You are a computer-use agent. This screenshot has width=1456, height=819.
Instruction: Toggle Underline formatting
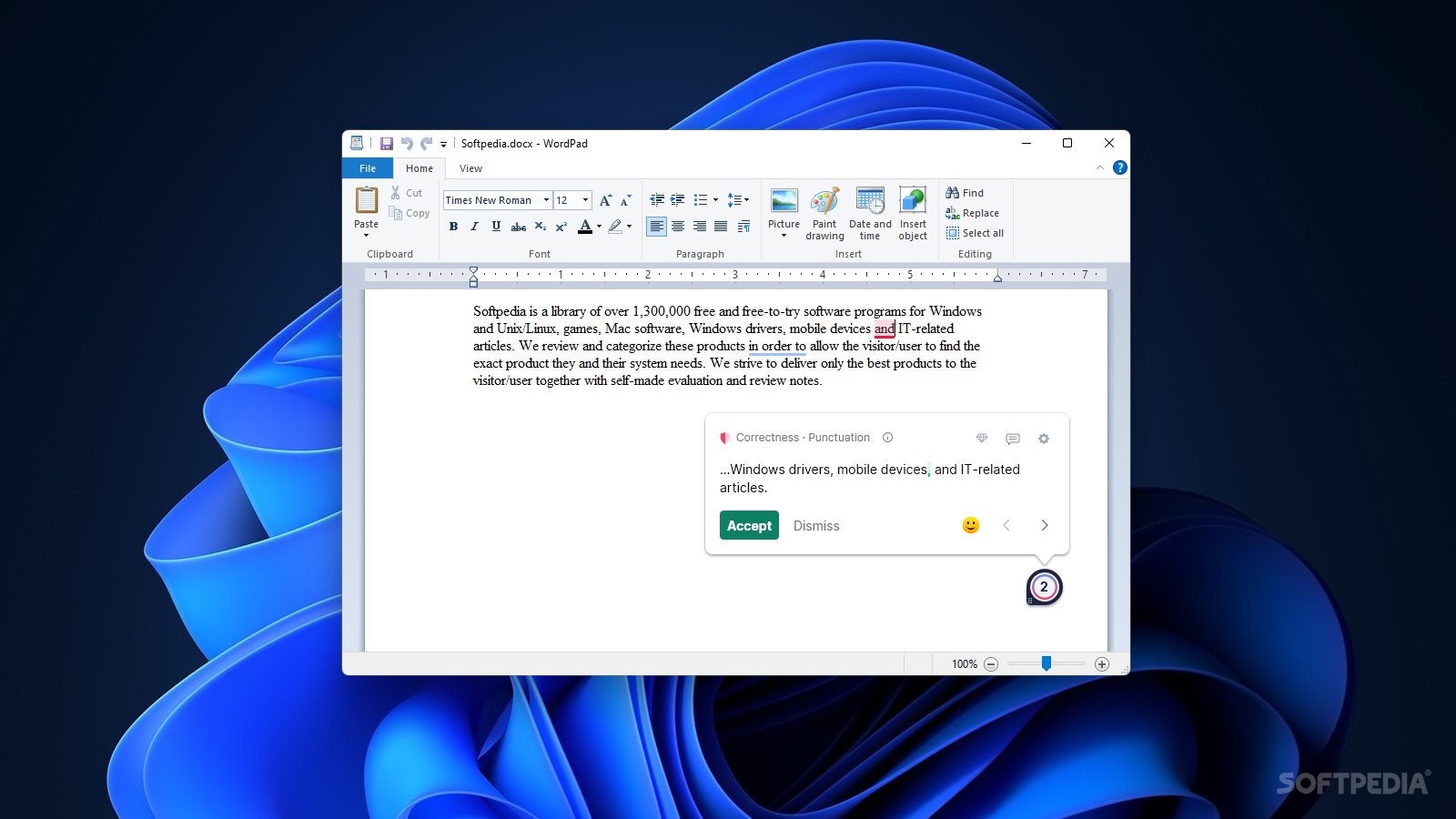pos(496,227)
